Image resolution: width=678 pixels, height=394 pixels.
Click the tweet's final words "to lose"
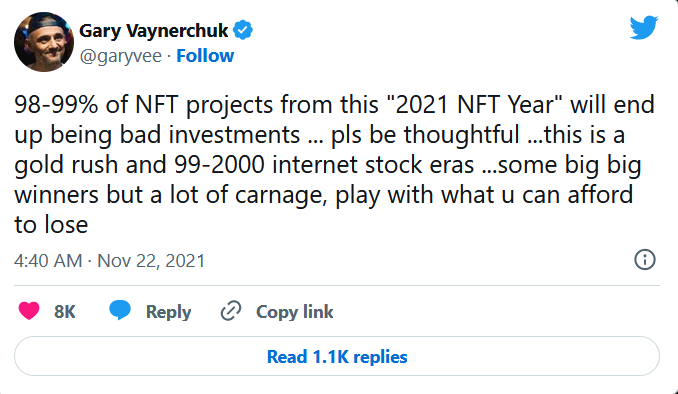(x=51, y=225)
